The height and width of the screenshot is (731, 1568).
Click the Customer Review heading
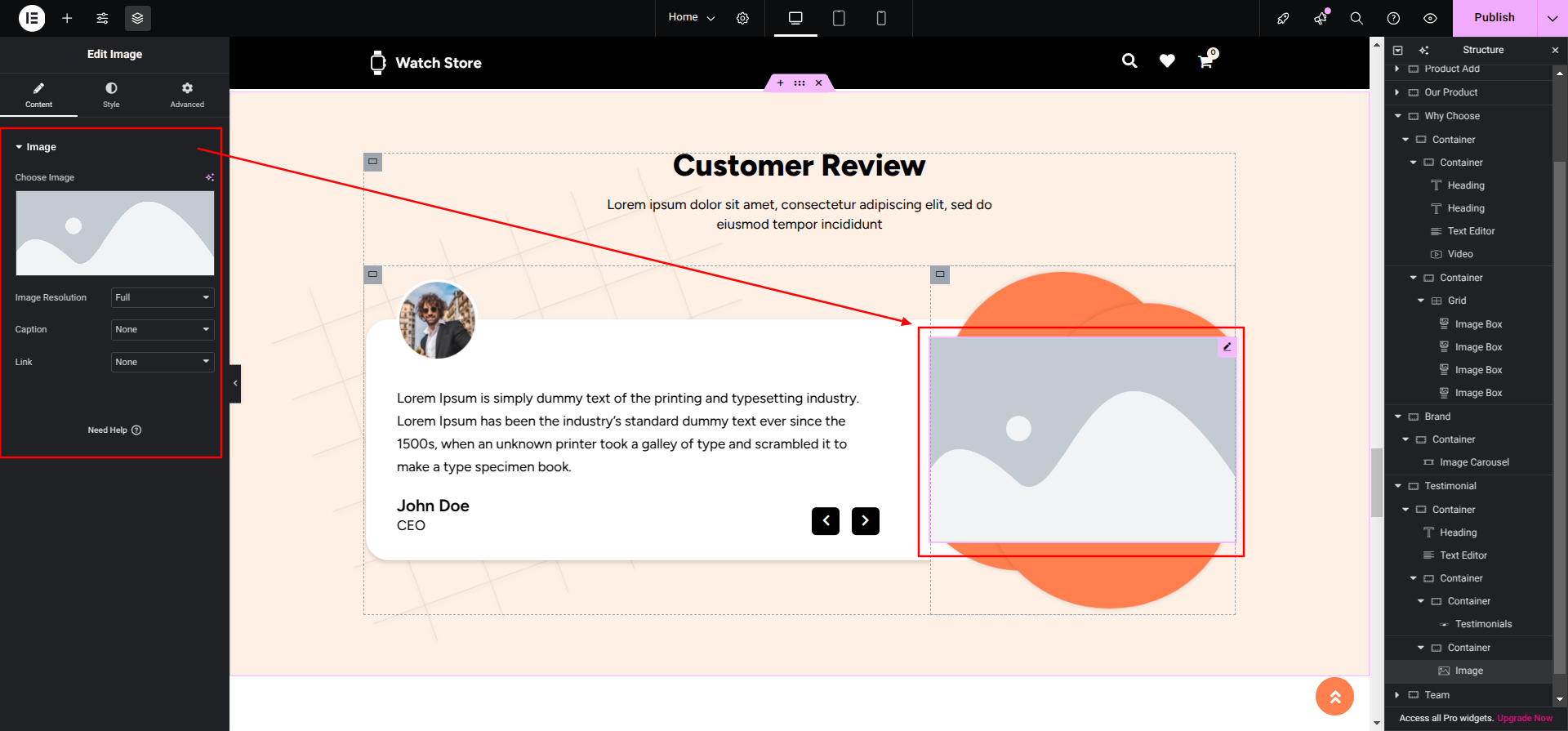click(799, 166)
